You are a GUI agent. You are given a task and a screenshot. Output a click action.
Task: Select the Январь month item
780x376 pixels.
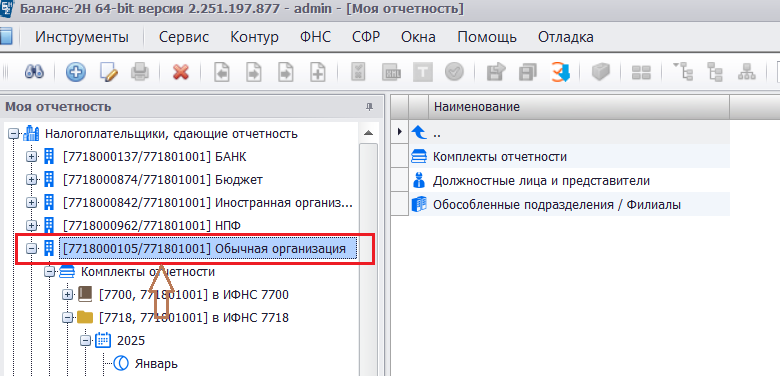(156, 364)
